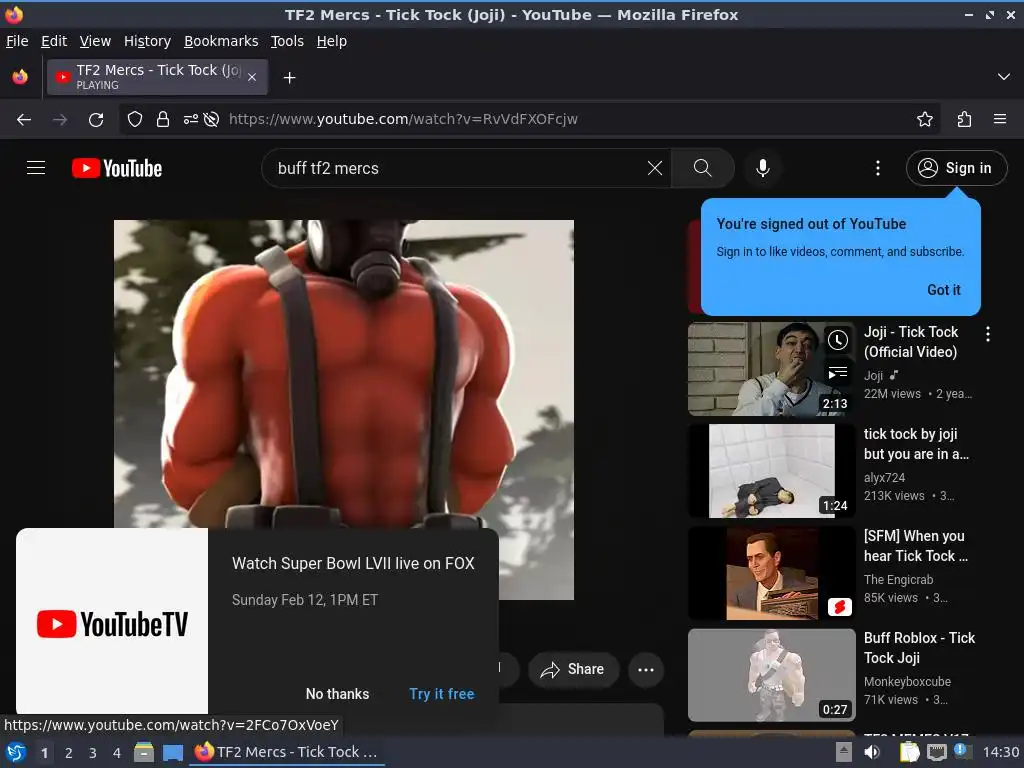This screenshot has height=768, width=1024.
Task: Click the address bar URL
Action: click(x=403, y=120)
